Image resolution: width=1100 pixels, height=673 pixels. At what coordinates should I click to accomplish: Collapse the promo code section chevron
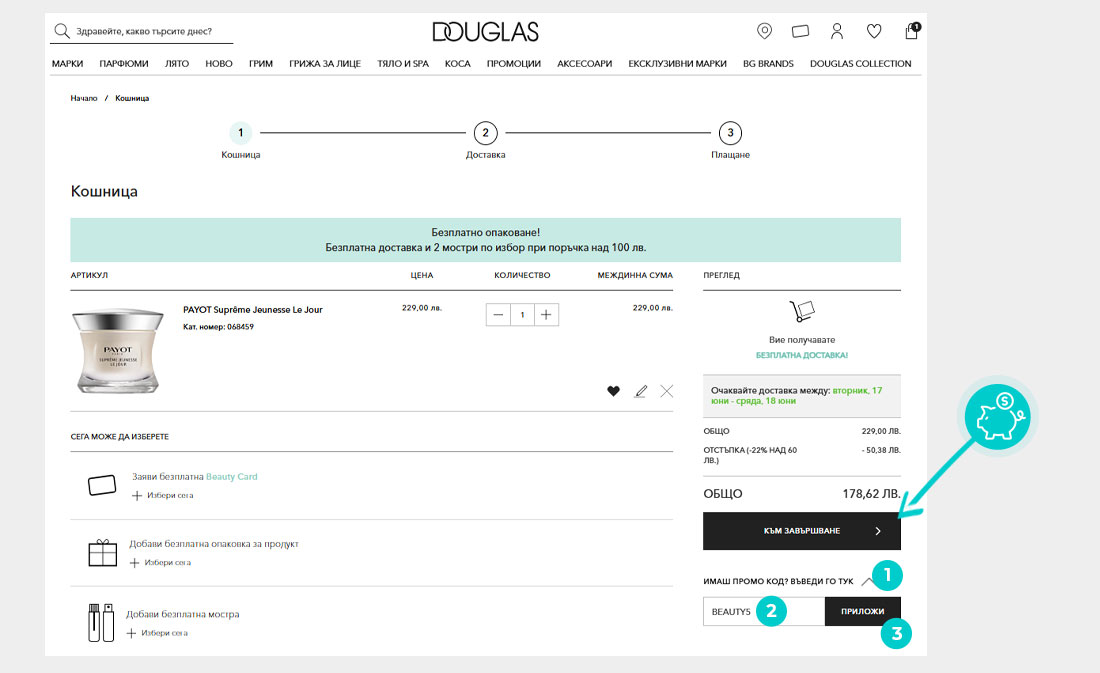867,581
